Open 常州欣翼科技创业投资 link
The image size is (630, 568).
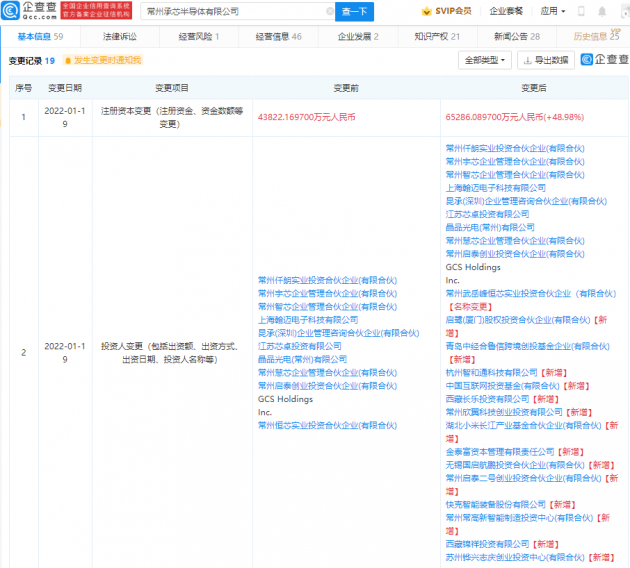(504, 412)
